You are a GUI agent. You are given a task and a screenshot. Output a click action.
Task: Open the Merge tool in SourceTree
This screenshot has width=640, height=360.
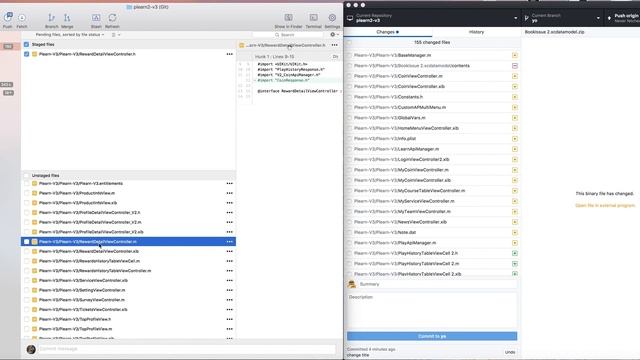pyautogui.click(x=67, y=18)
